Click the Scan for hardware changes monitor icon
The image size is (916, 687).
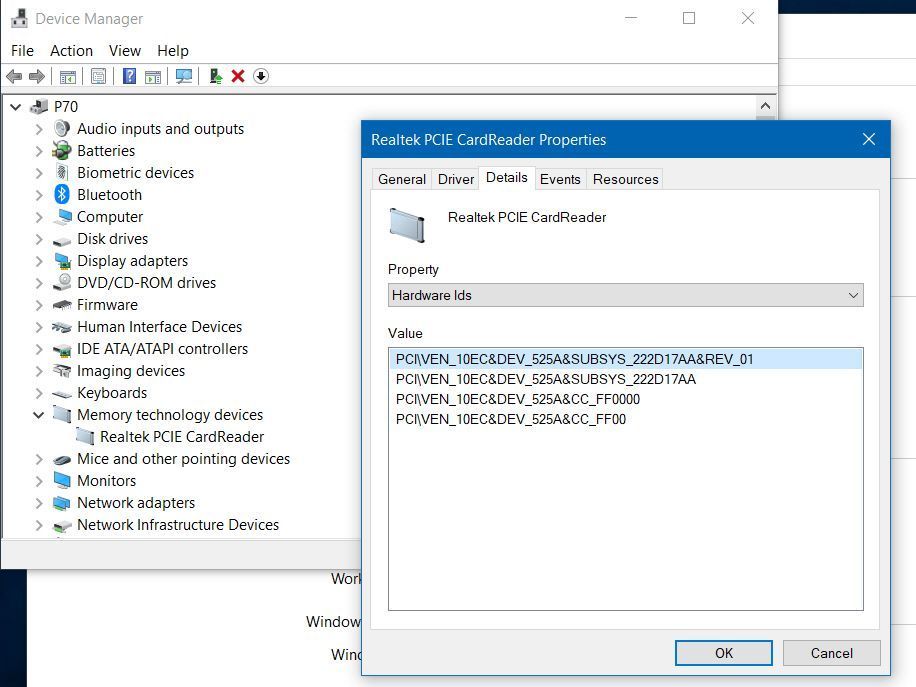pos(184,77)
